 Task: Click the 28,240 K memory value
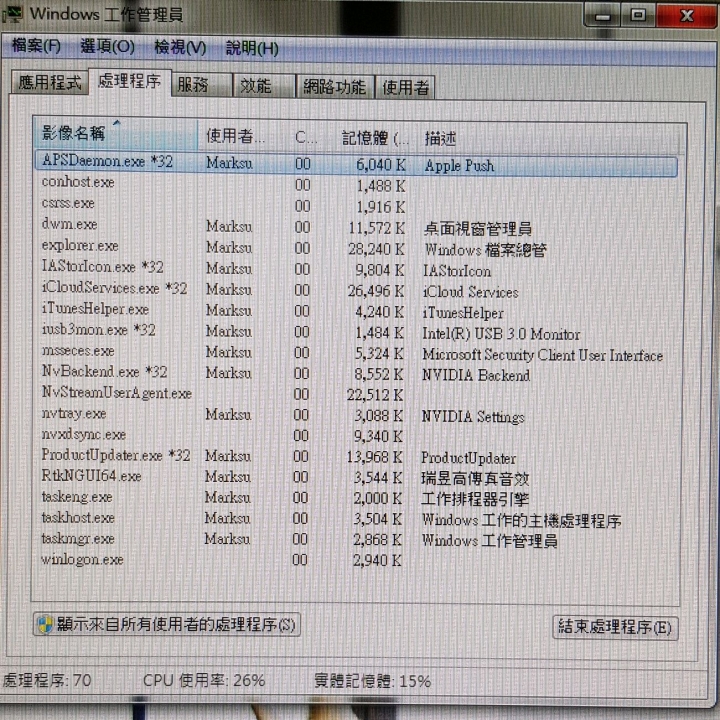coord(376,249)
